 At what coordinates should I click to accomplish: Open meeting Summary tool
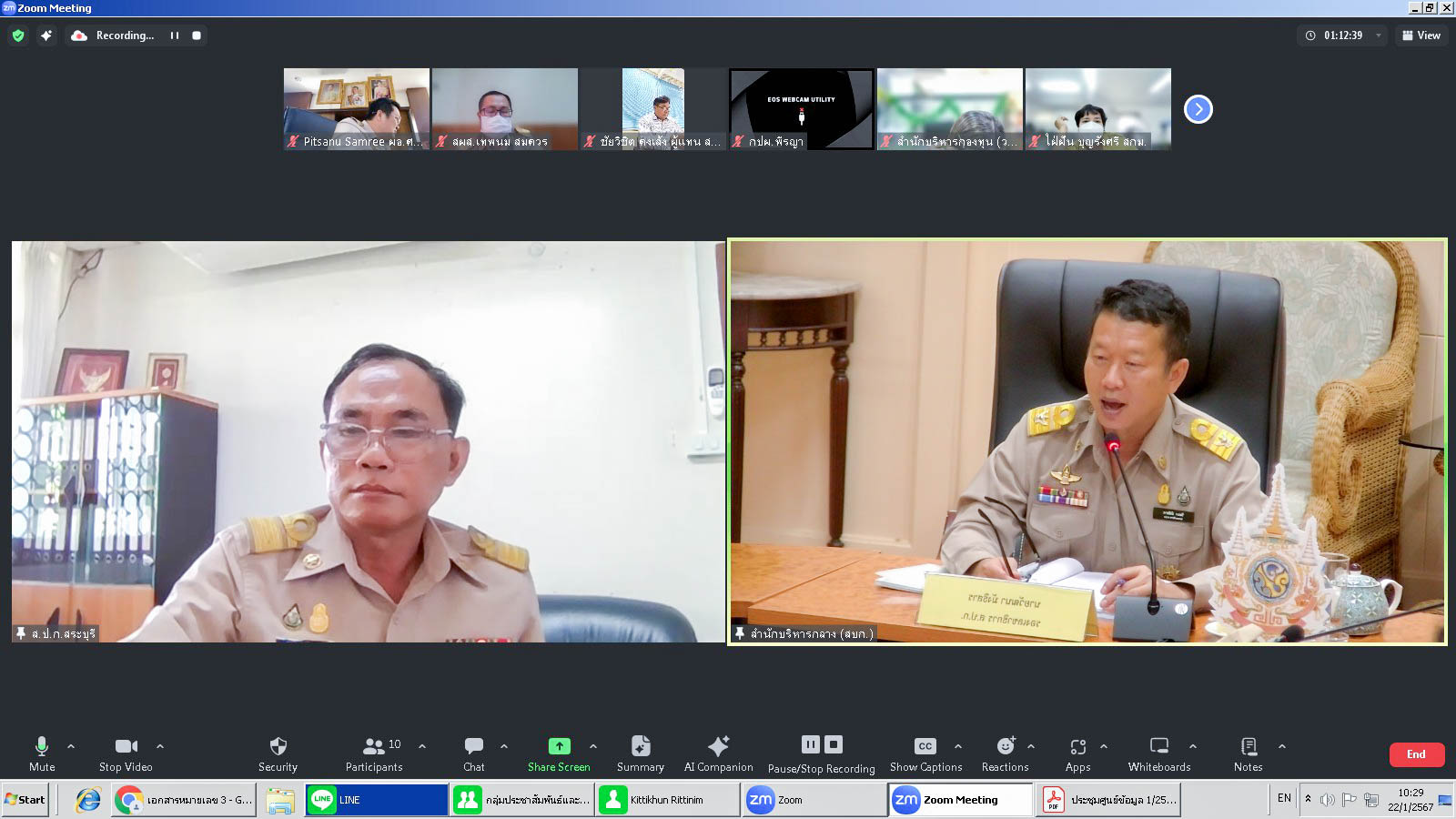pos(641,754)
